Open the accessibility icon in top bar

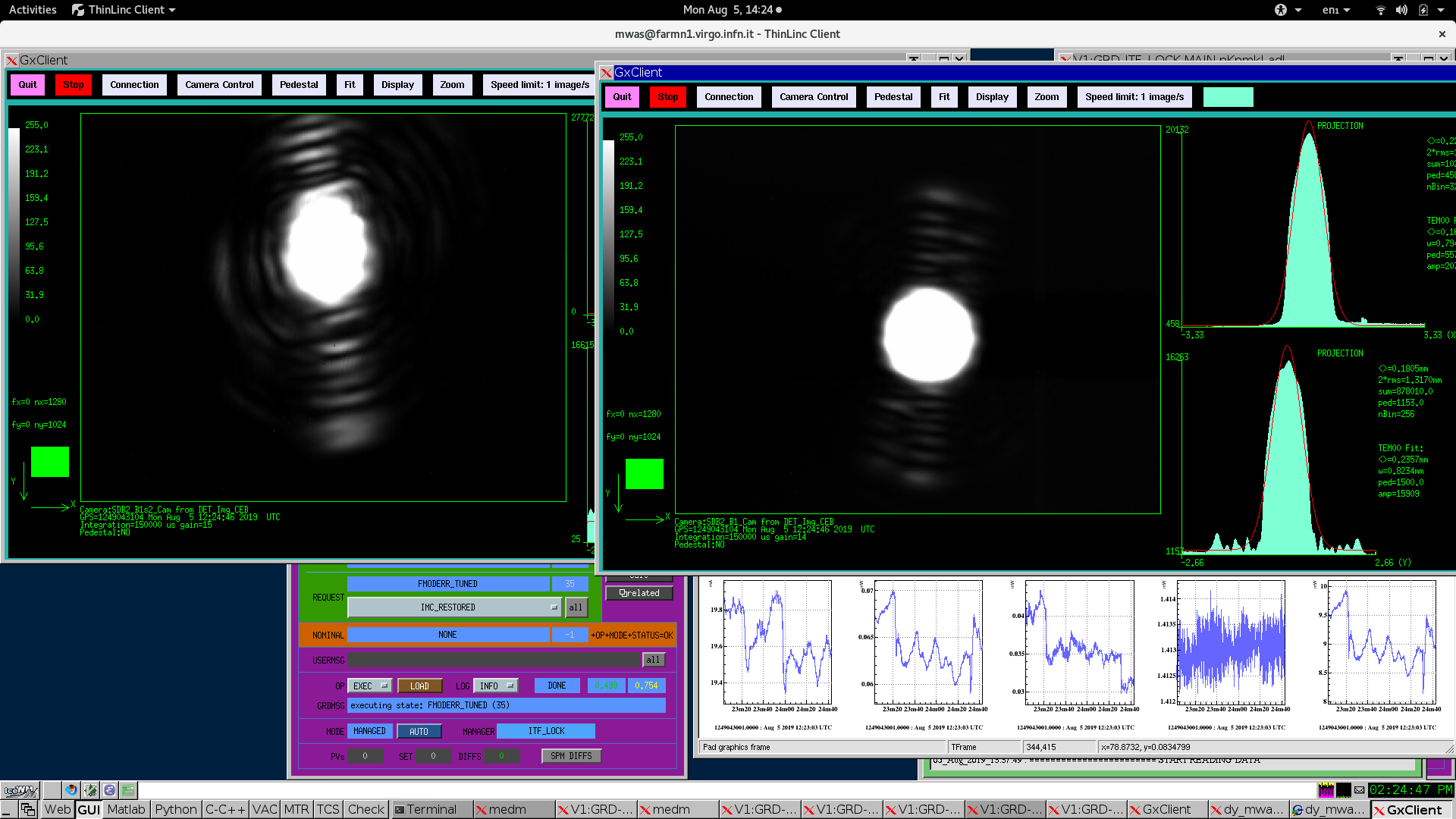click(1281, 10)
